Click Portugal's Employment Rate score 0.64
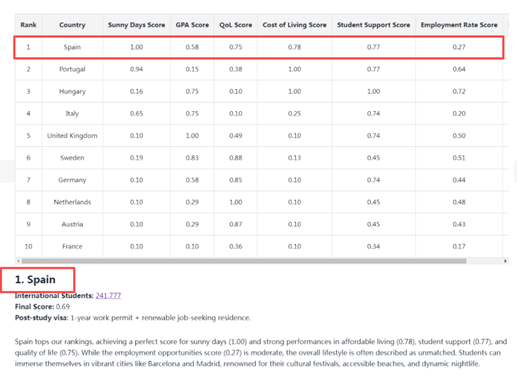The image size is (517, 385). pos(459,69)
